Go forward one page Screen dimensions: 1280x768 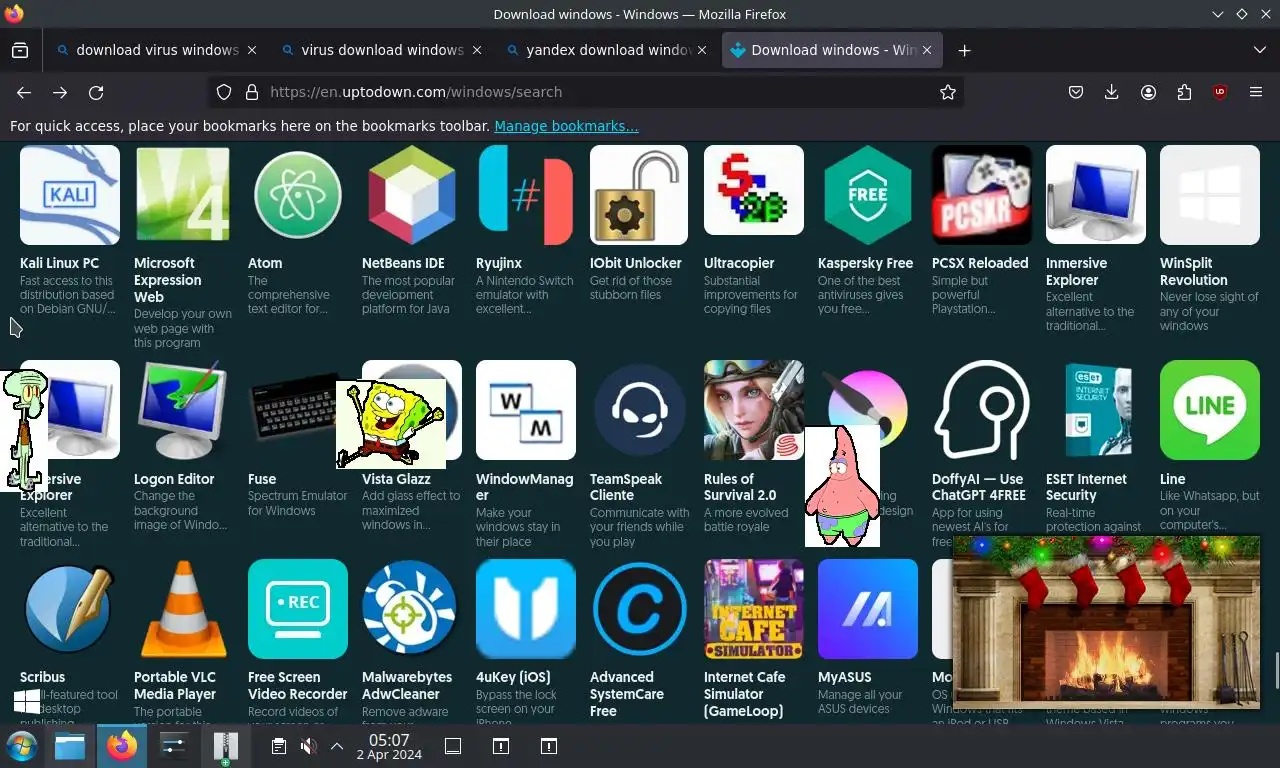(x=60, y=92)
